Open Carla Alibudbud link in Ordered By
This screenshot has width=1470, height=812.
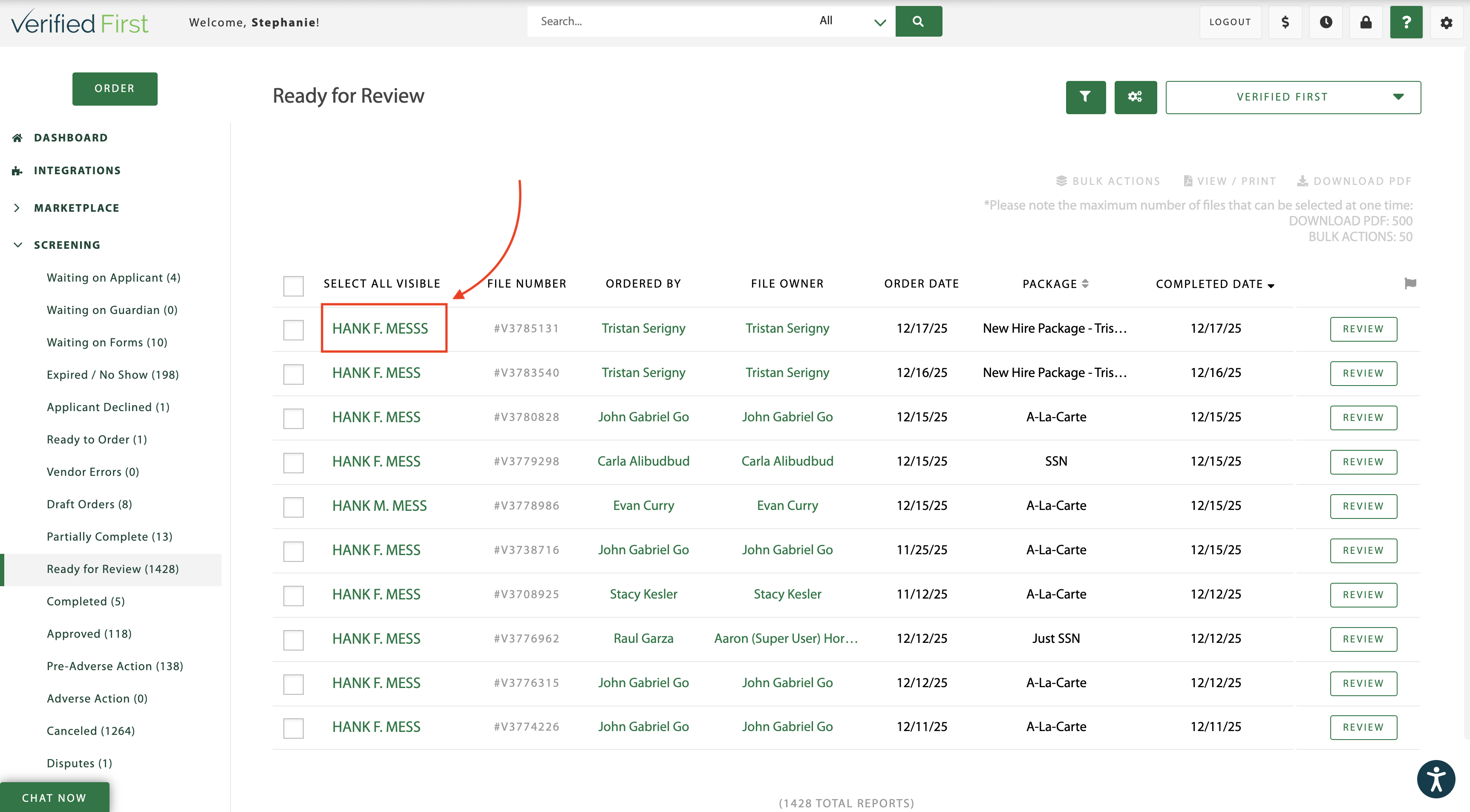[x=643, y=461]
